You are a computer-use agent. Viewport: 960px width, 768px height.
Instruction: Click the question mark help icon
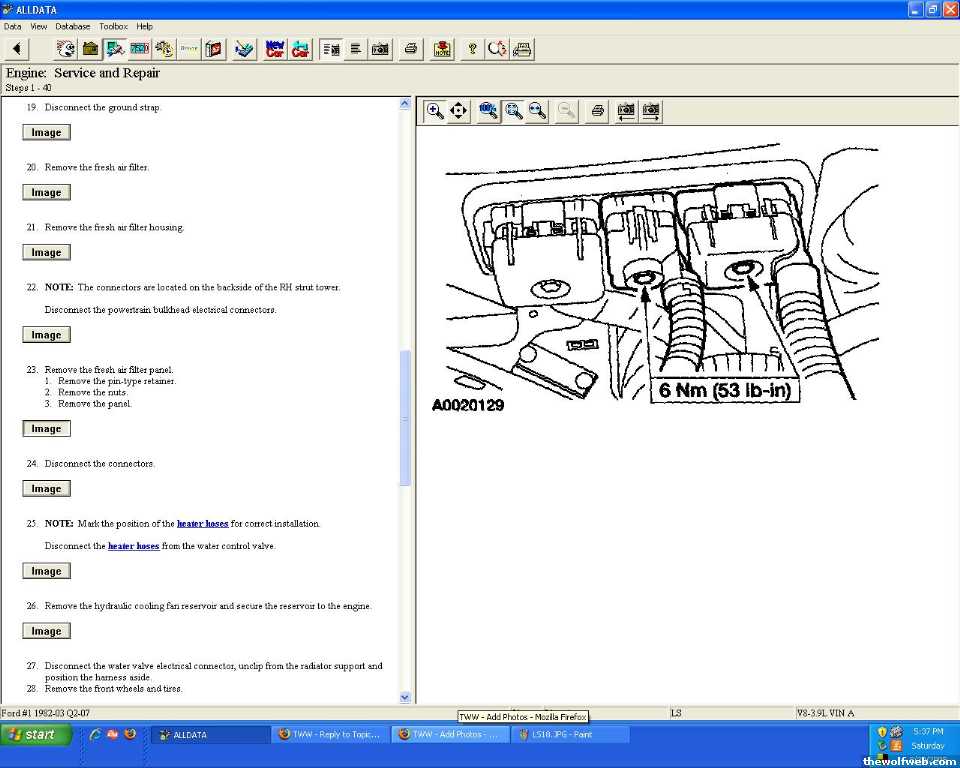coord(472,49)
